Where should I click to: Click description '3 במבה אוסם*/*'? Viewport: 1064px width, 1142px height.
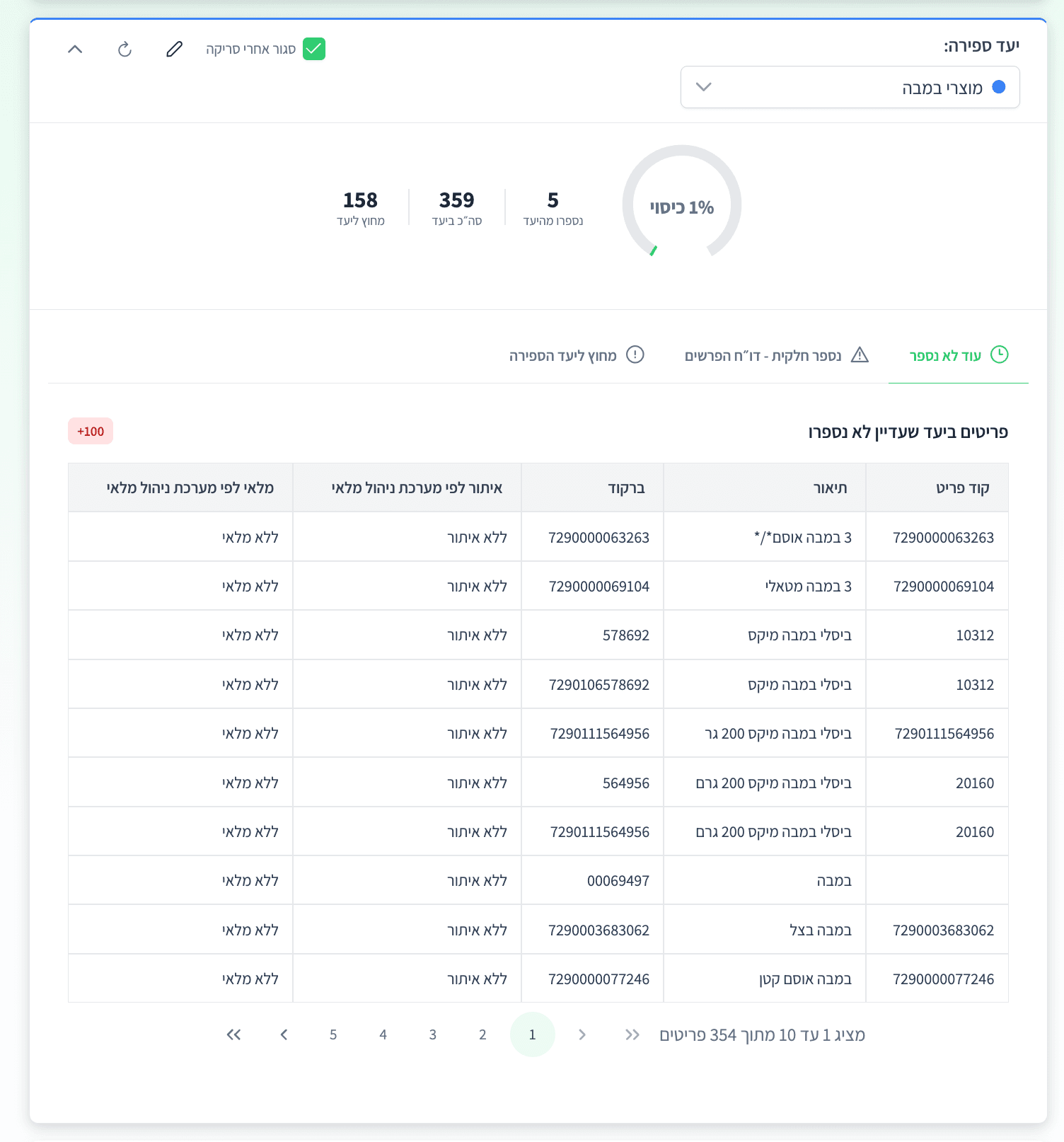803,538
